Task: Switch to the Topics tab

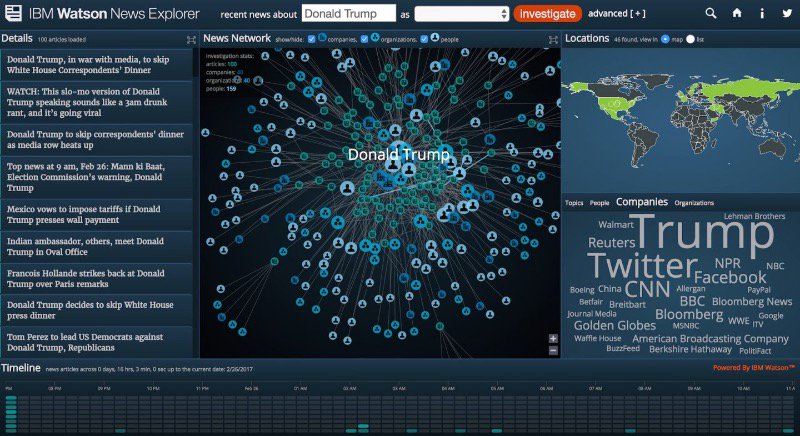Action: (x=574, y=203)
